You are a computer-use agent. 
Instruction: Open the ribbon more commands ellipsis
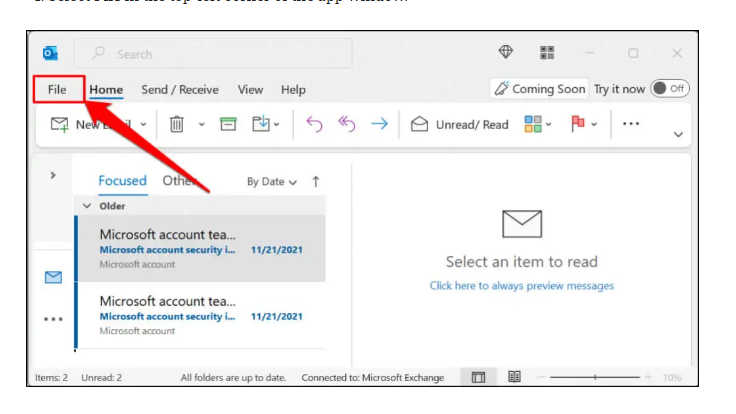tap(631, 124)
